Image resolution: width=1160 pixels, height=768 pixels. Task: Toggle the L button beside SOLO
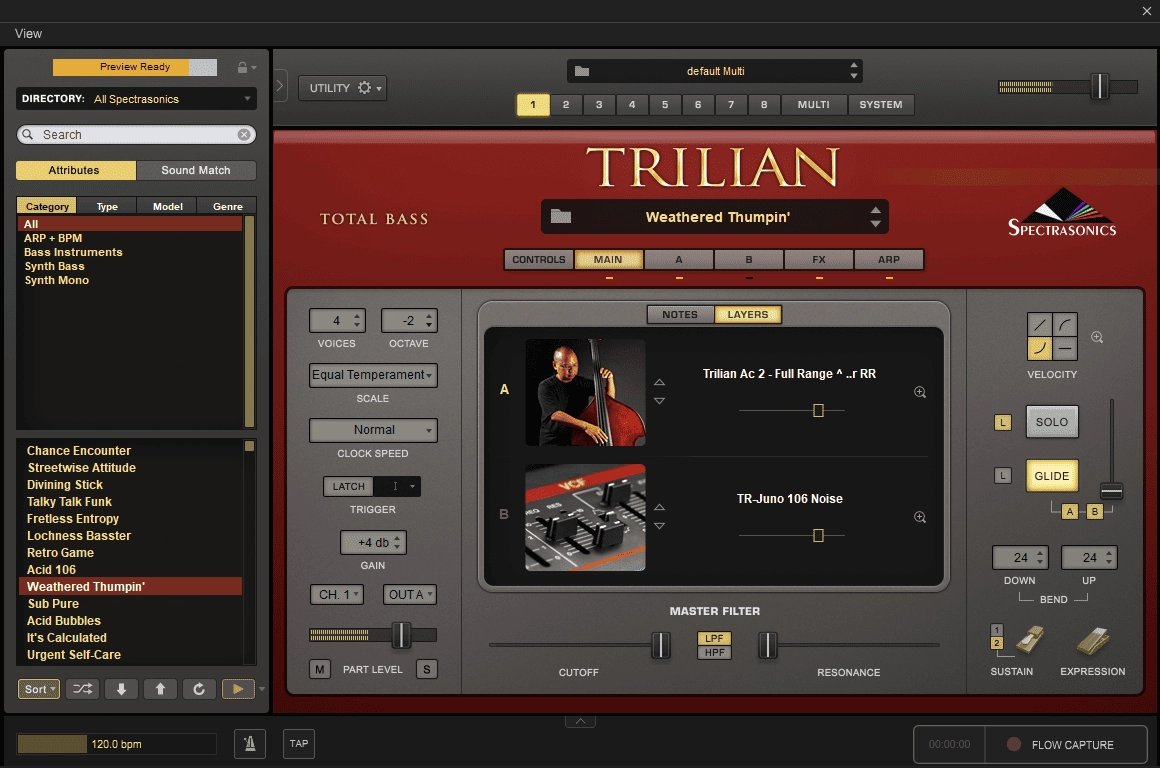point(1002,422)
